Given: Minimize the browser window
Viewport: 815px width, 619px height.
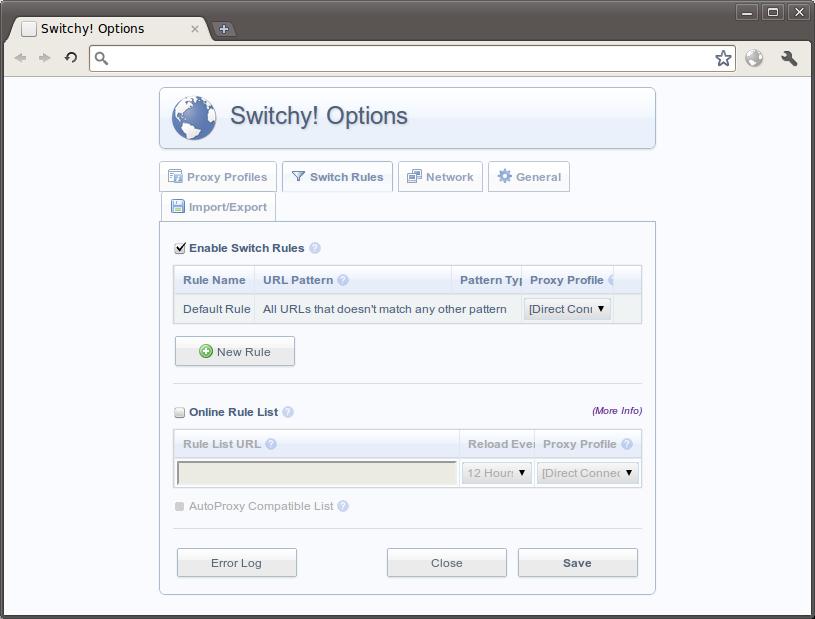Looking at the screenshot, I should tap(747, 12).
